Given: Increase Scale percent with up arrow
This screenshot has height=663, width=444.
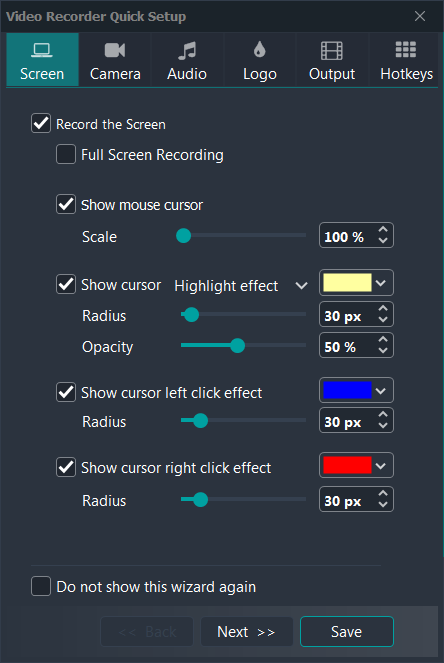Looking at the screenshot, I should (x=383, y=230).
